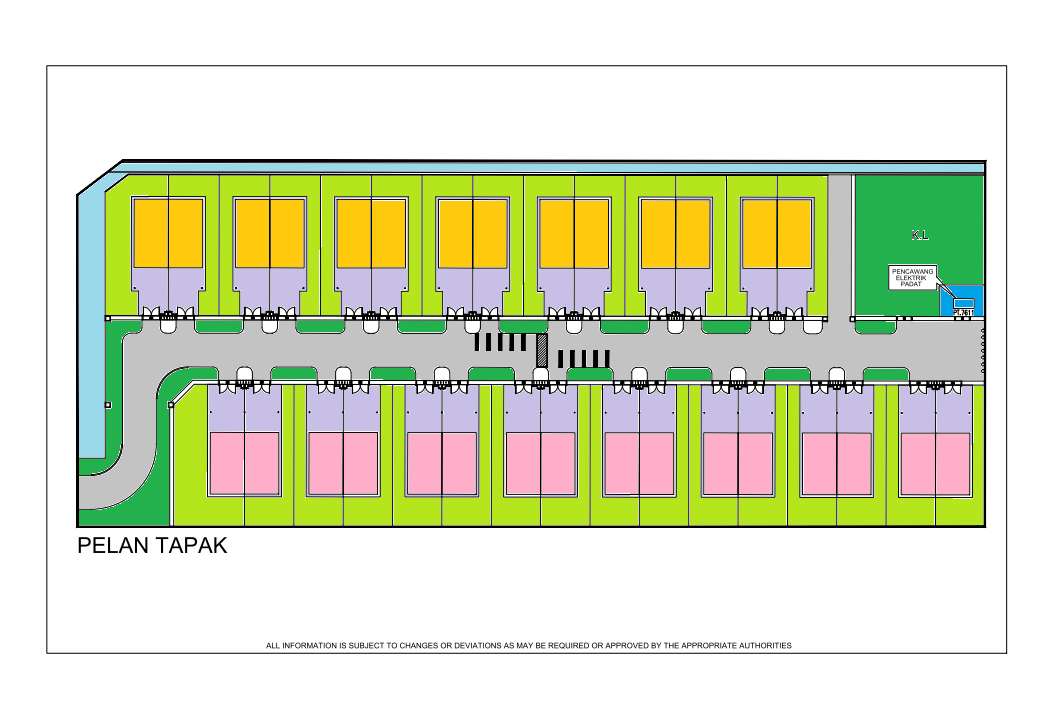
Task: Select the PT.7611 lot label
Action: click(963, 313)
